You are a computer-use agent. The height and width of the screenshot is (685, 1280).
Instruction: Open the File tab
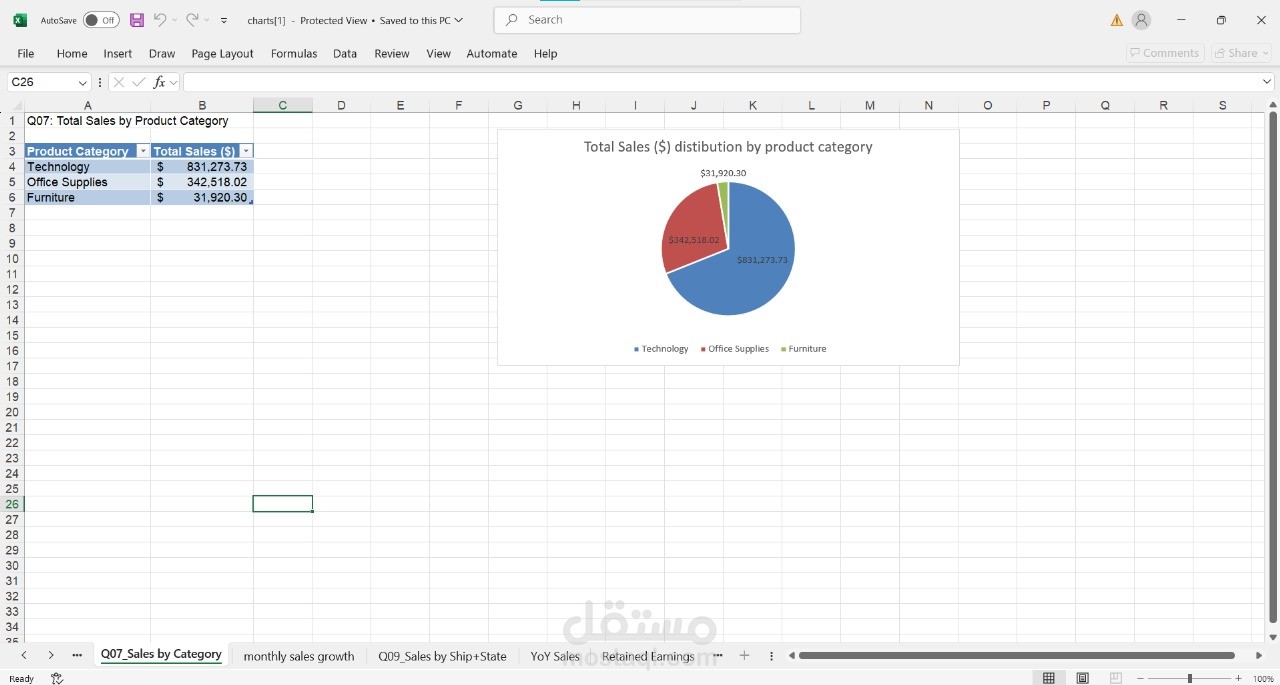[26, 54]
